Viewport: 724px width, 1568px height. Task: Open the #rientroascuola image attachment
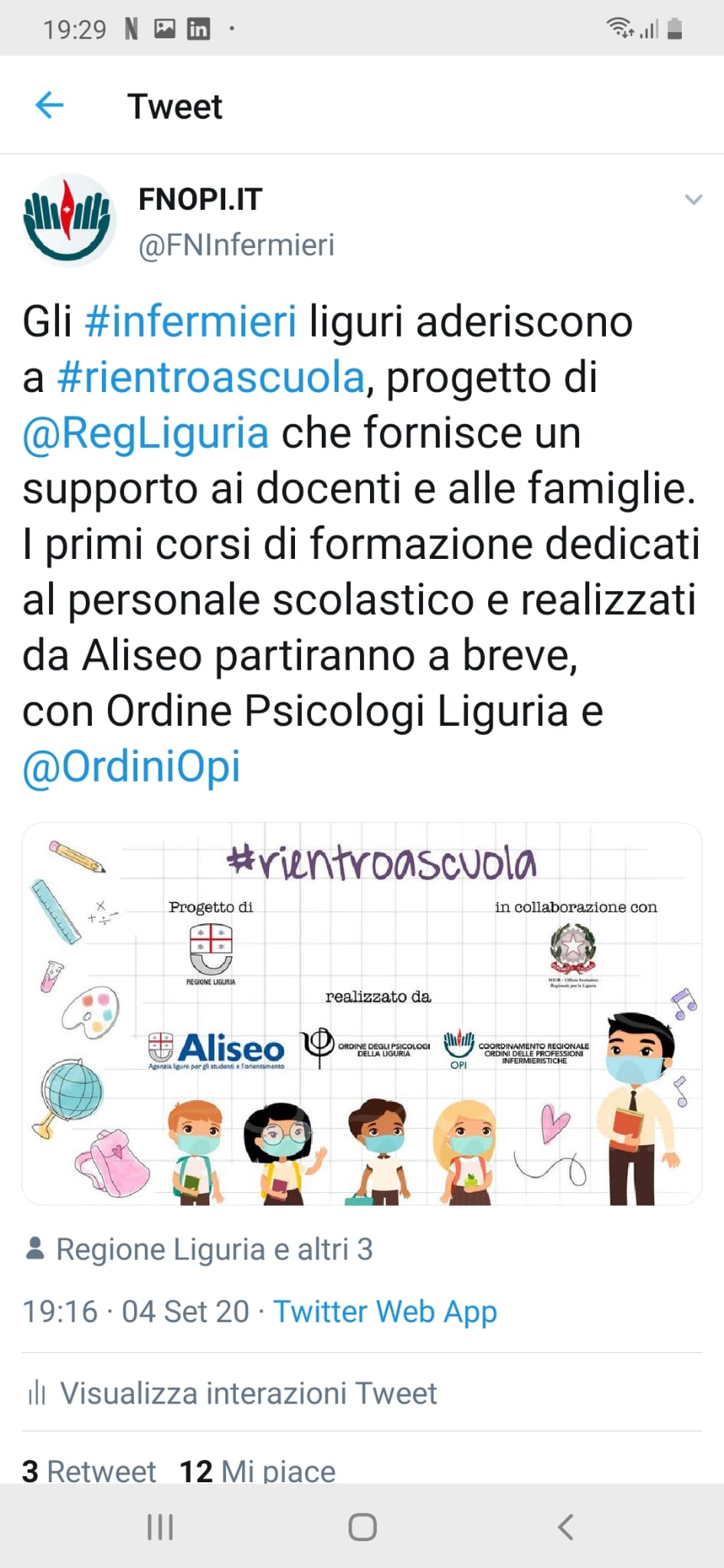[362, 1014]
